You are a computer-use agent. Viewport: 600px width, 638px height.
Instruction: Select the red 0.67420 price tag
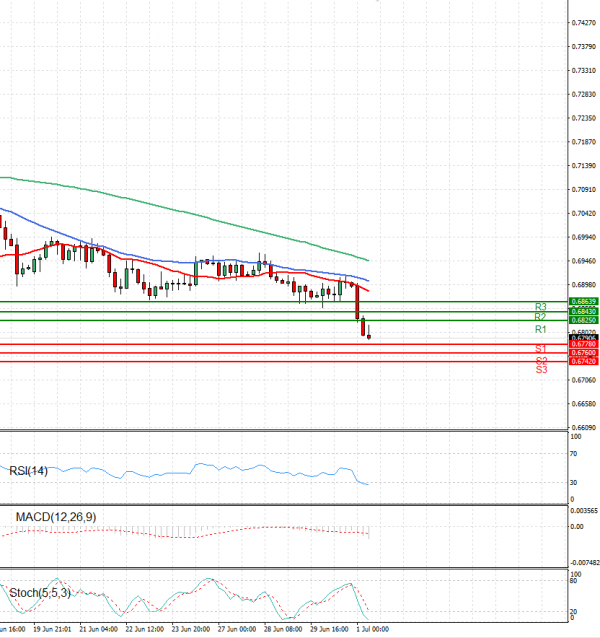pyautogui.click(x=583, y=361)
